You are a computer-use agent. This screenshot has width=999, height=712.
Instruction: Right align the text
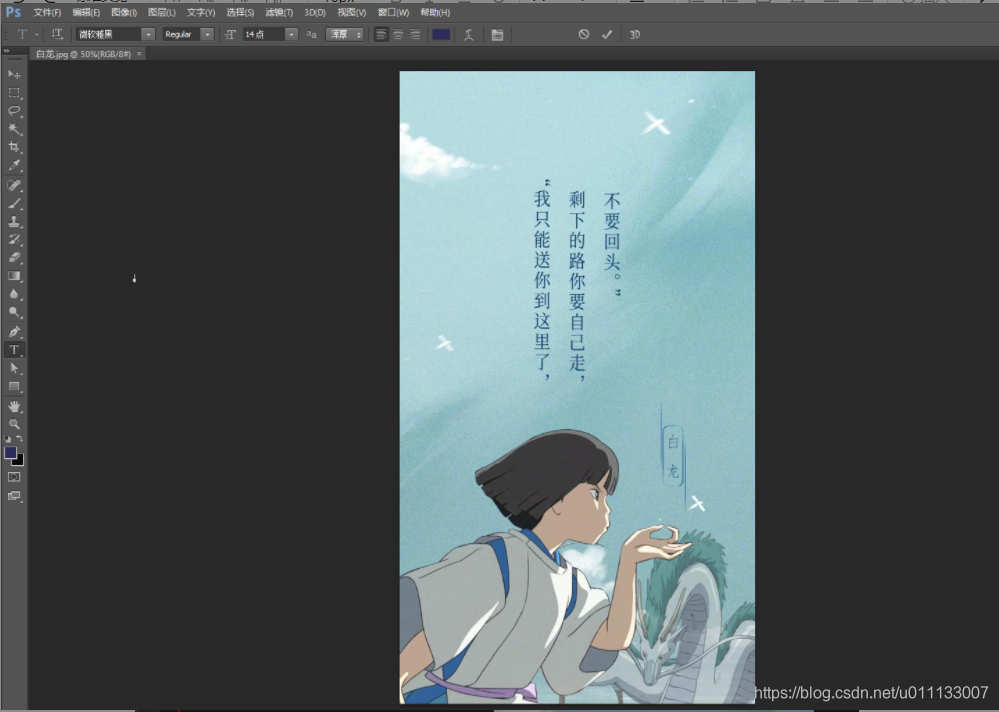click(415, 34)
